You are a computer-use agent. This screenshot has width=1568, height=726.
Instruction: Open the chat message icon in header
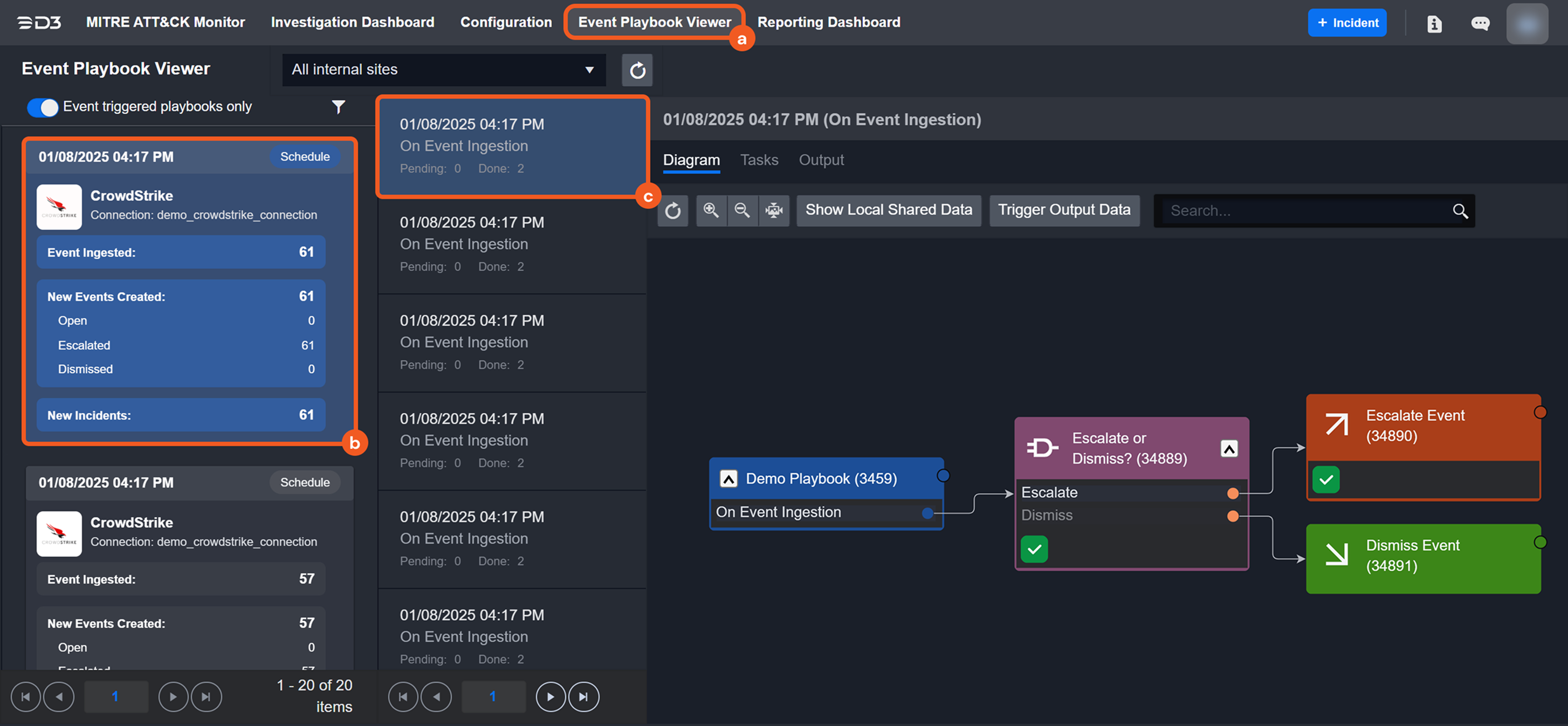(x=1480, y=24)
